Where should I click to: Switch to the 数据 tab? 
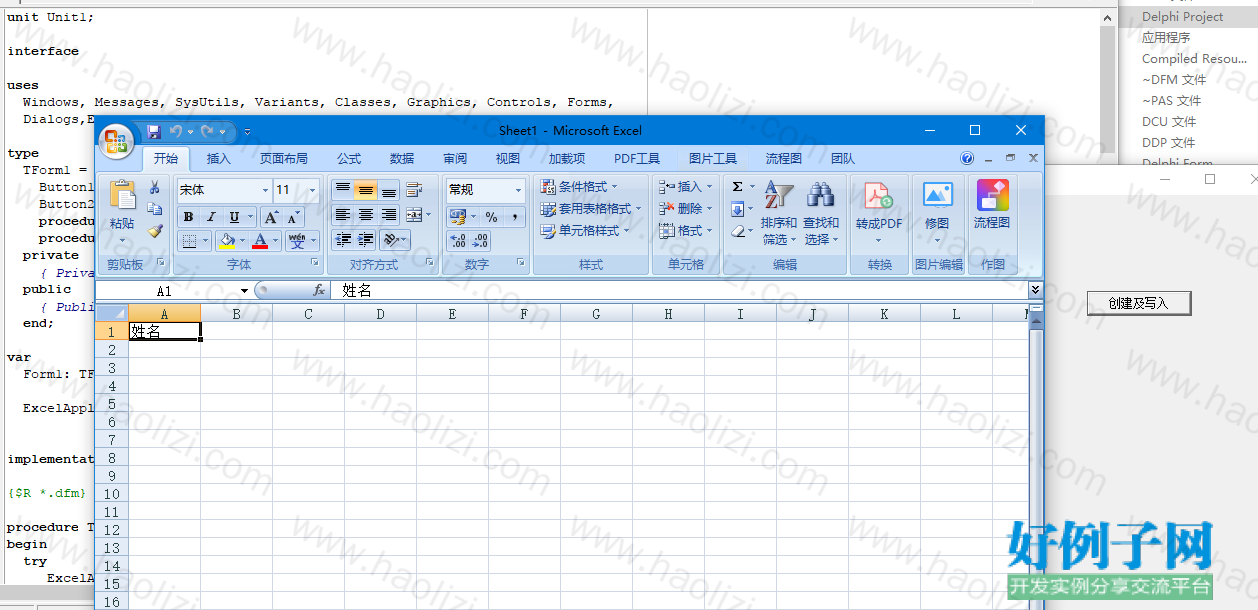click(x=402, y=158)
